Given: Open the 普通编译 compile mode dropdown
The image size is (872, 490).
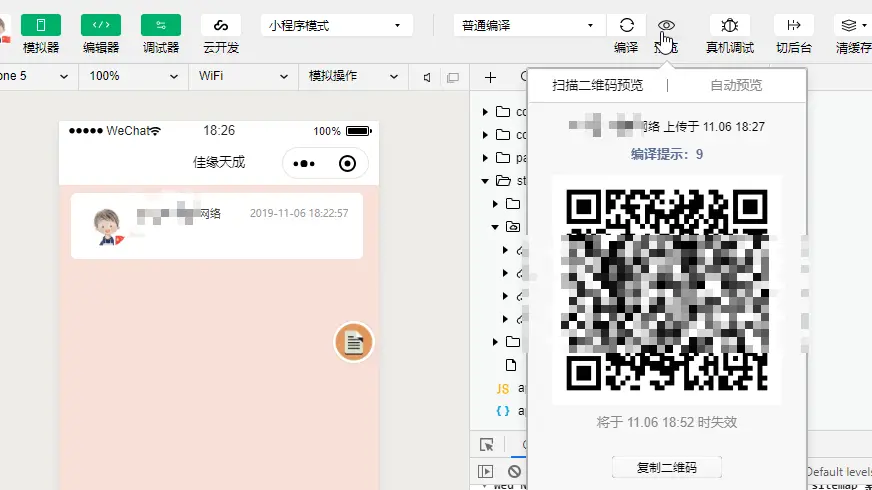Looking at the screenshot, I should click(x=529, y=26).
